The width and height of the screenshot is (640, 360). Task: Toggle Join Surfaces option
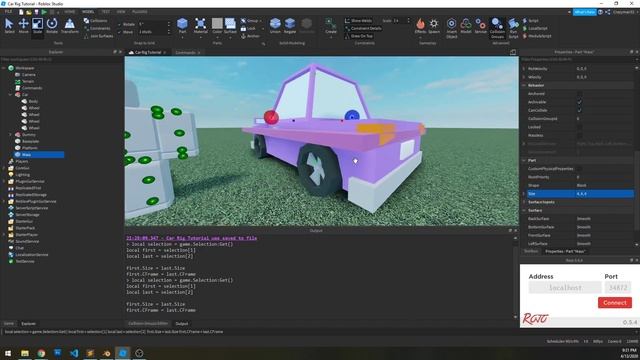[x=98, y=36]
